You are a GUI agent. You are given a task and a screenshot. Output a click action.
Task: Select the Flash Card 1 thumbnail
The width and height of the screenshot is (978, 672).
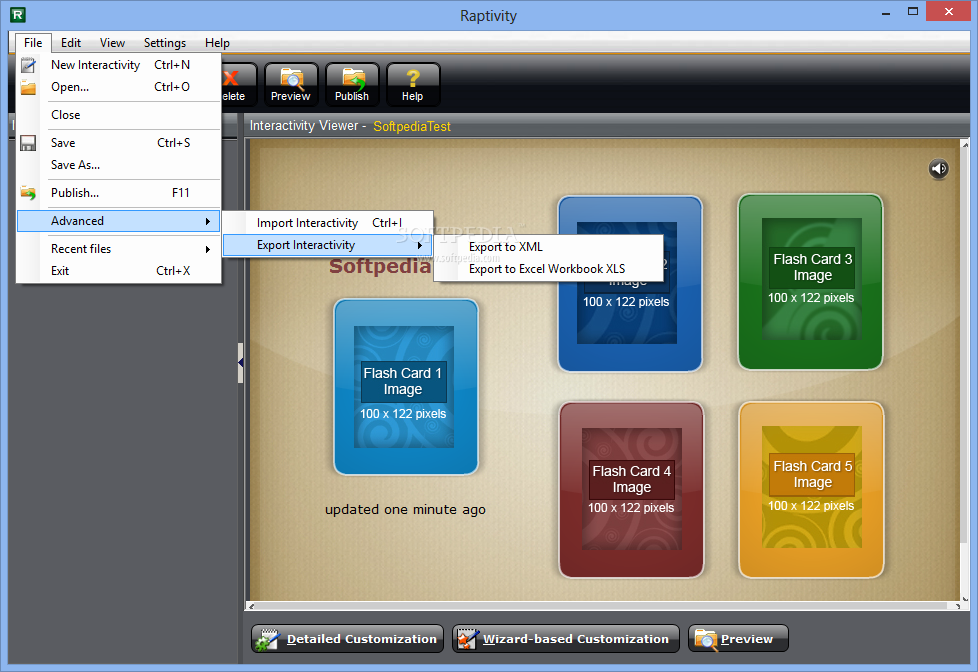click(x=406, y=387)
